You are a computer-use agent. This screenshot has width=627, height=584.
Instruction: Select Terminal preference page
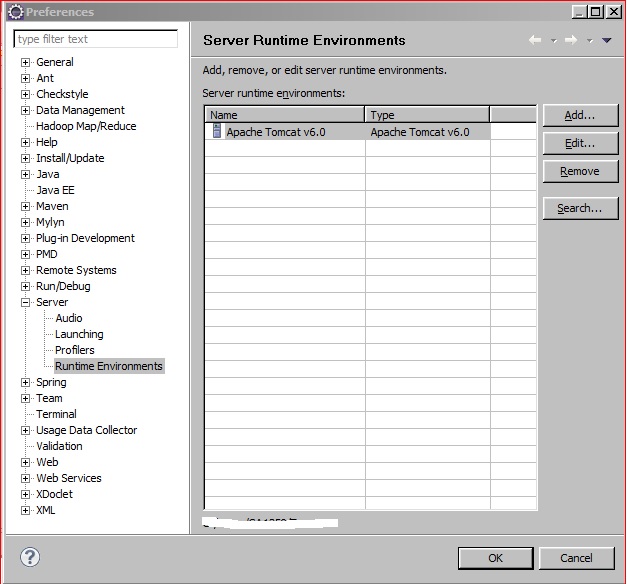pos(56,414)
